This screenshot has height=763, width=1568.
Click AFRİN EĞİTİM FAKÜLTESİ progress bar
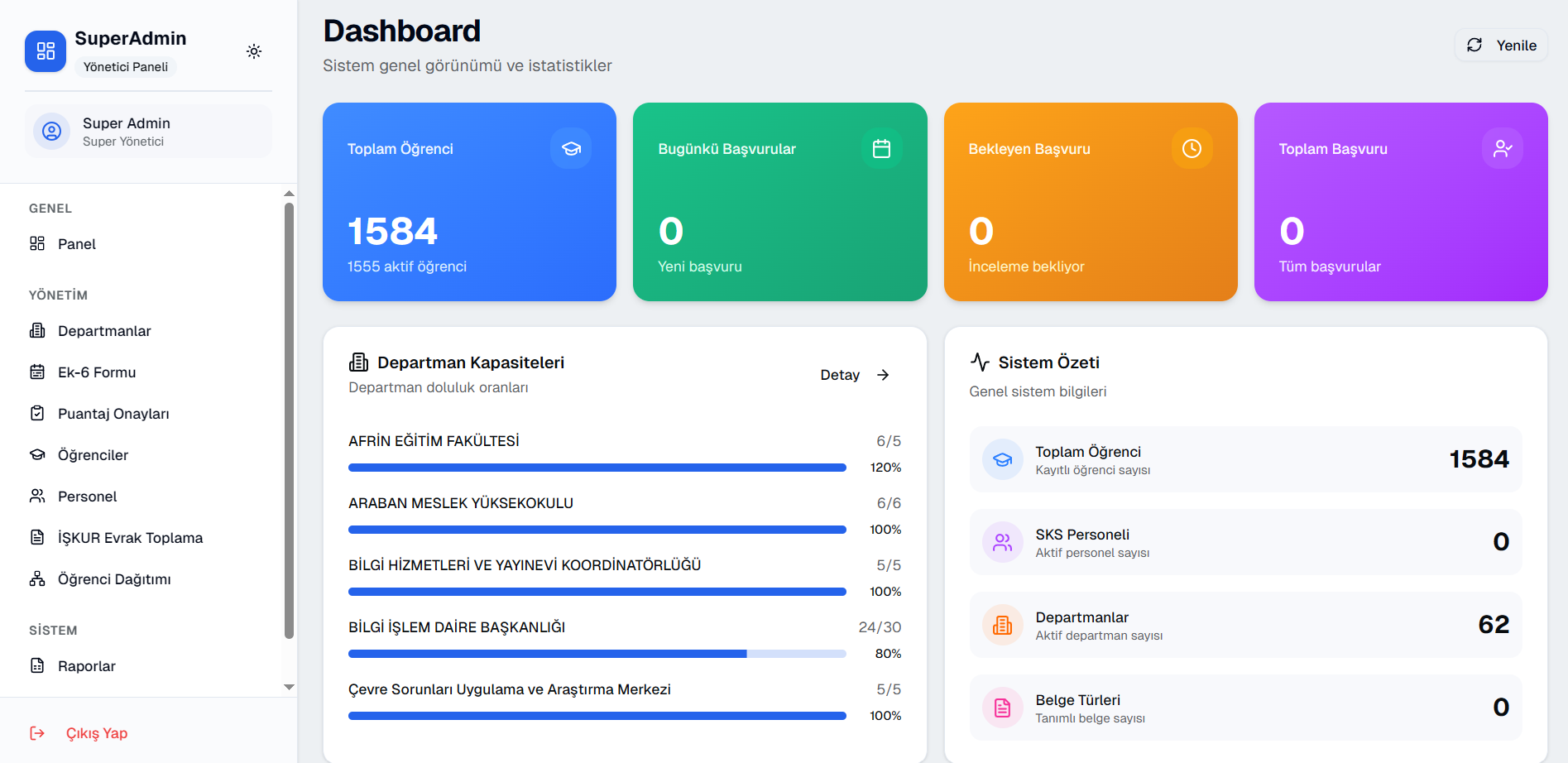coord(597,468)
